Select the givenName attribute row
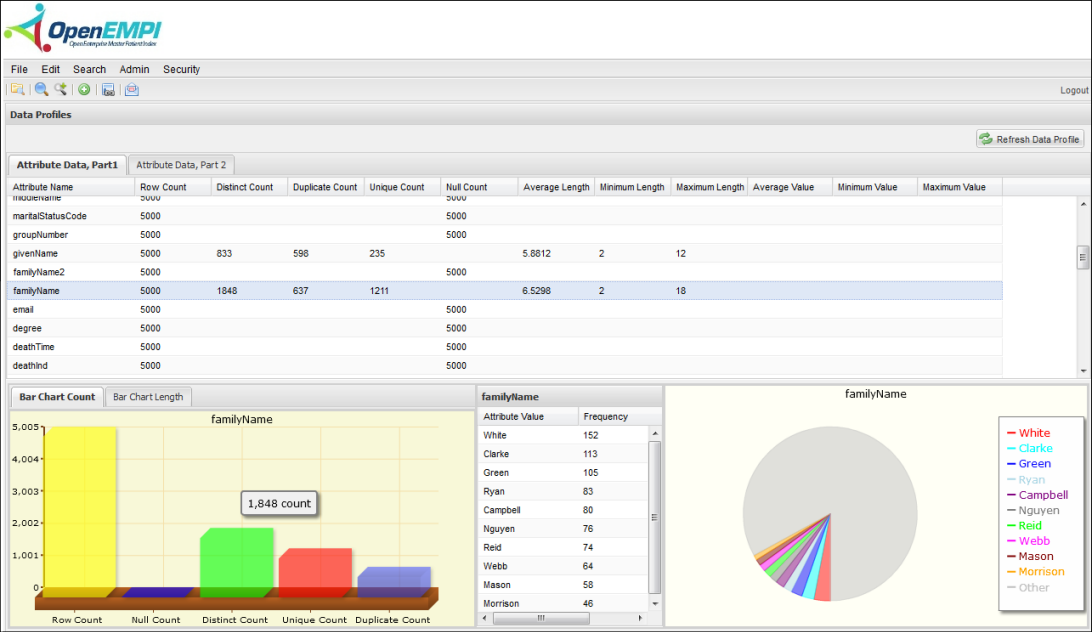This screenshot has width=1092, height=632. [x=505, y=254]
